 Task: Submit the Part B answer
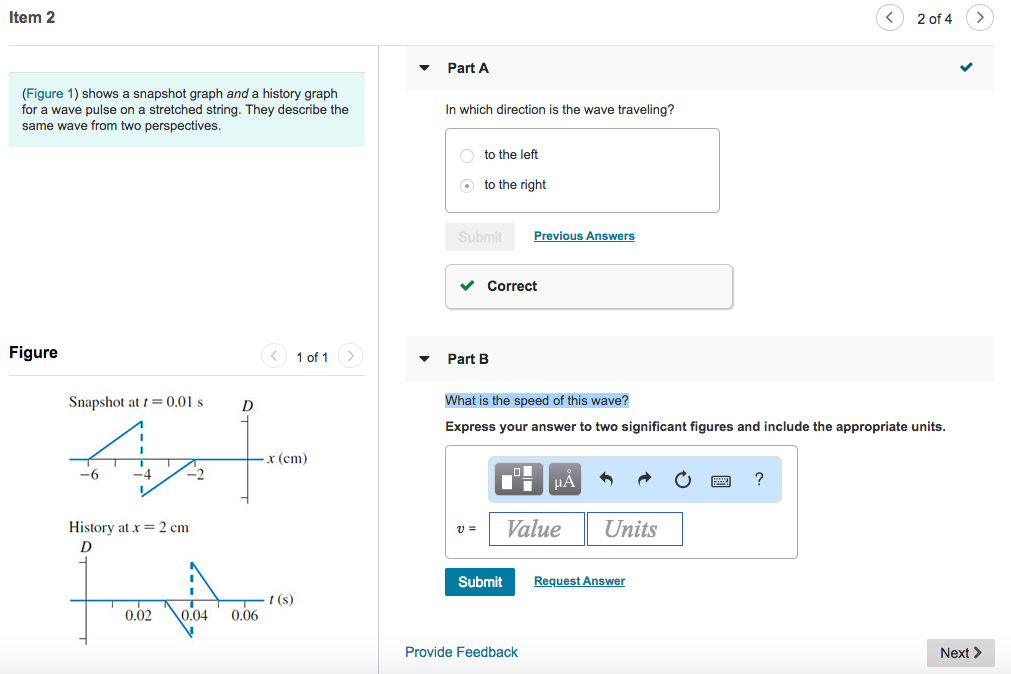coord(480,582)
